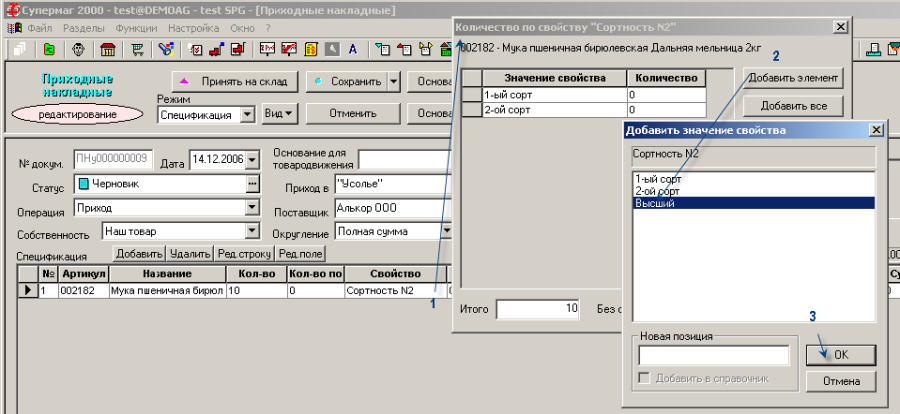Click the document with ruler icon at toolbar right
The image size is (900, 414).
tap(874, 49)
